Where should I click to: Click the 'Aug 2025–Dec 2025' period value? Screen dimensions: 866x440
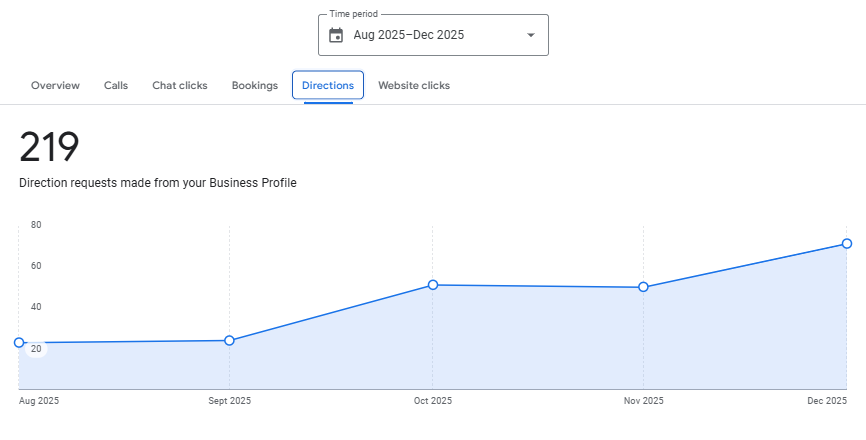click(x=409, y=35)
